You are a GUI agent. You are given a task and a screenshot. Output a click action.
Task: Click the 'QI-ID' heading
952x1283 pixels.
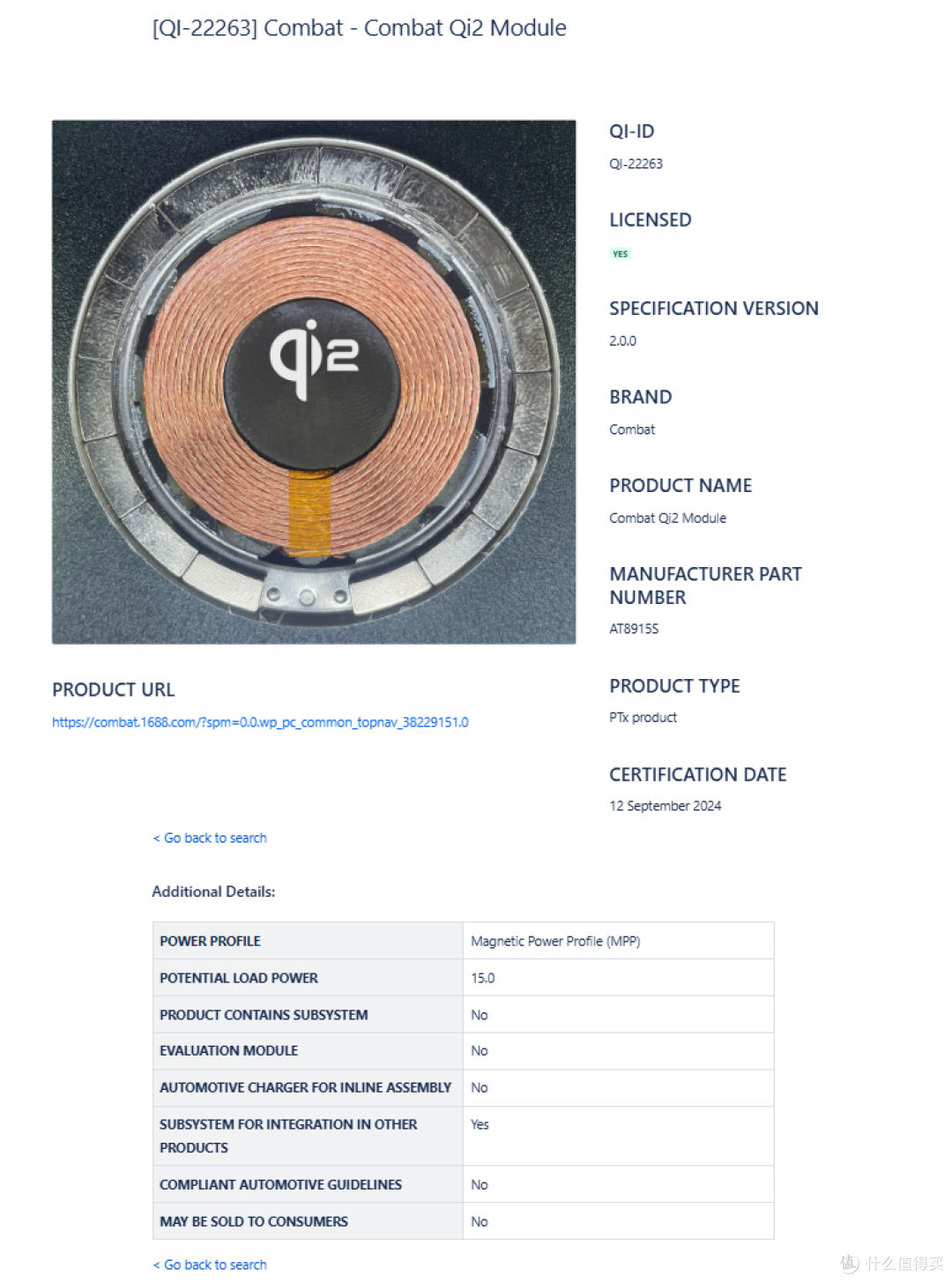click(632, 131)
